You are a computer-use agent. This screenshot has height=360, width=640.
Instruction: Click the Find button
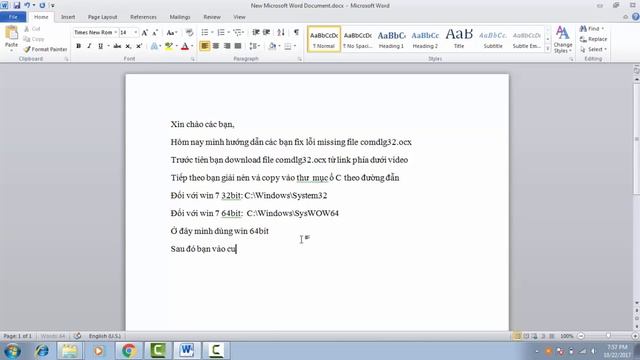coord(592,29)
